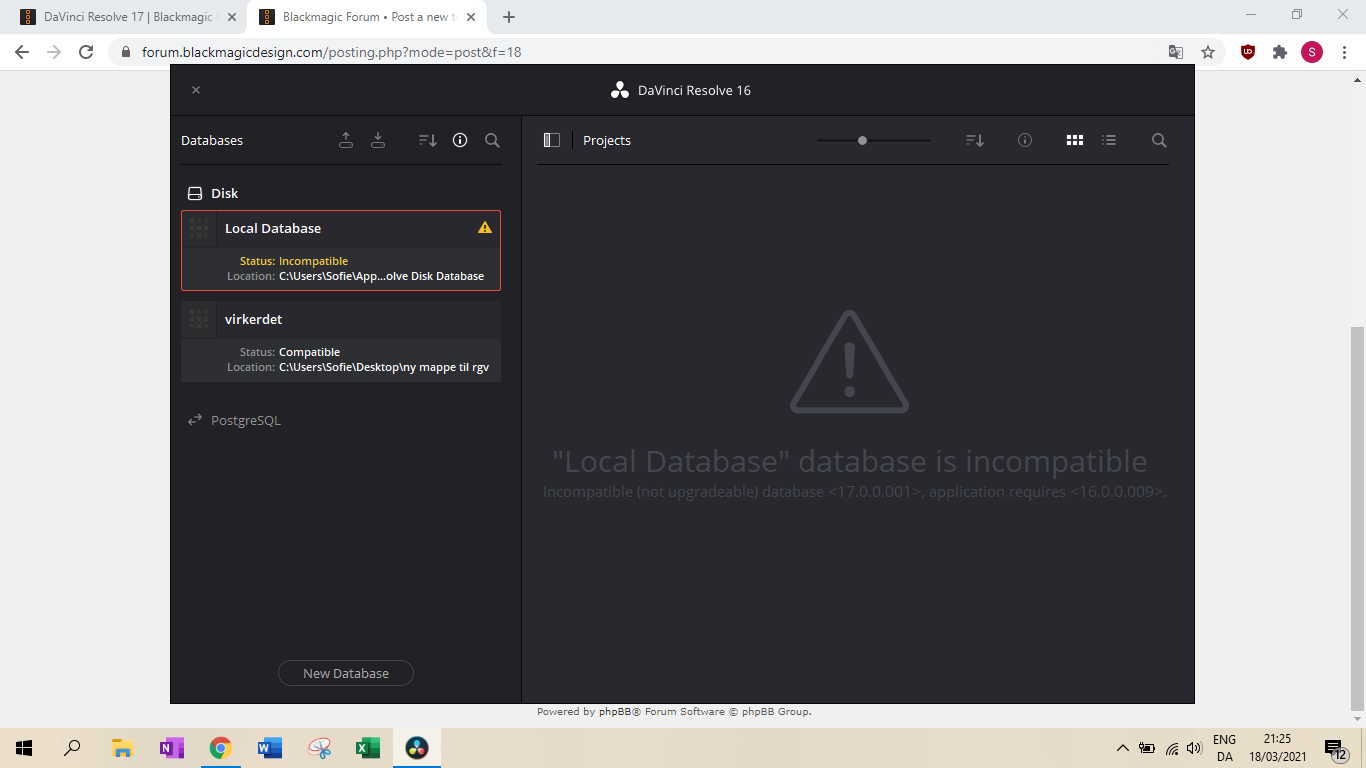This screenshot has width=1366, height=768.
Task: Click the database backup upload icon
Action: [346, 140]
